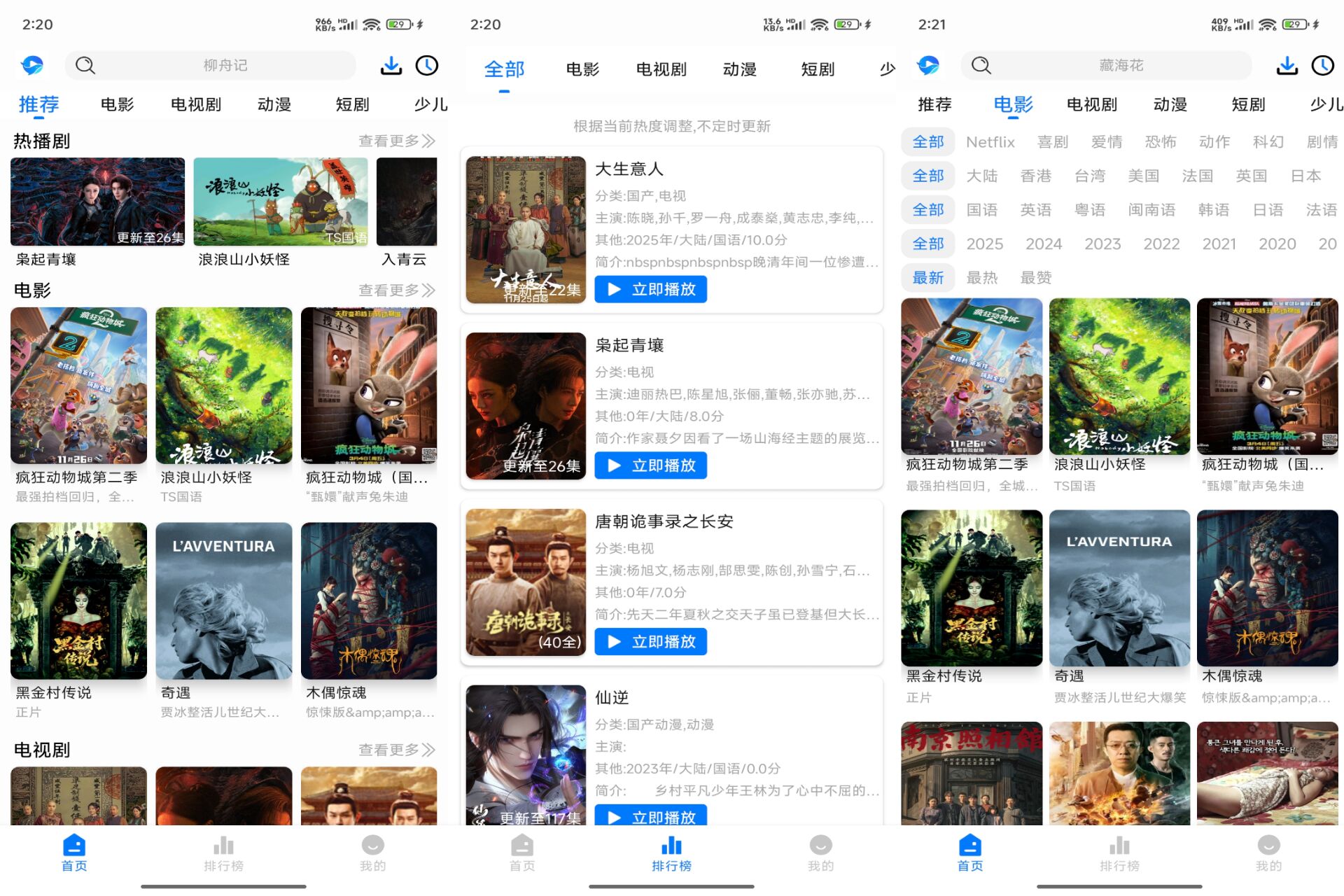Expand 热播剧 via 查看更多

[x=394, y=141]
